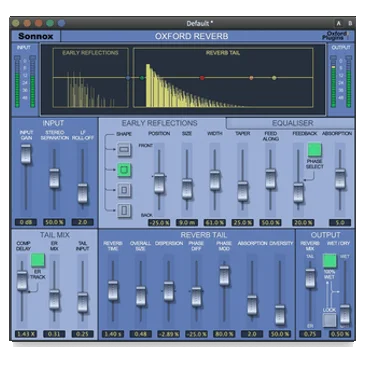Select the green highlighted square room shape
The image size is (365, 365).
click(124, 170)
